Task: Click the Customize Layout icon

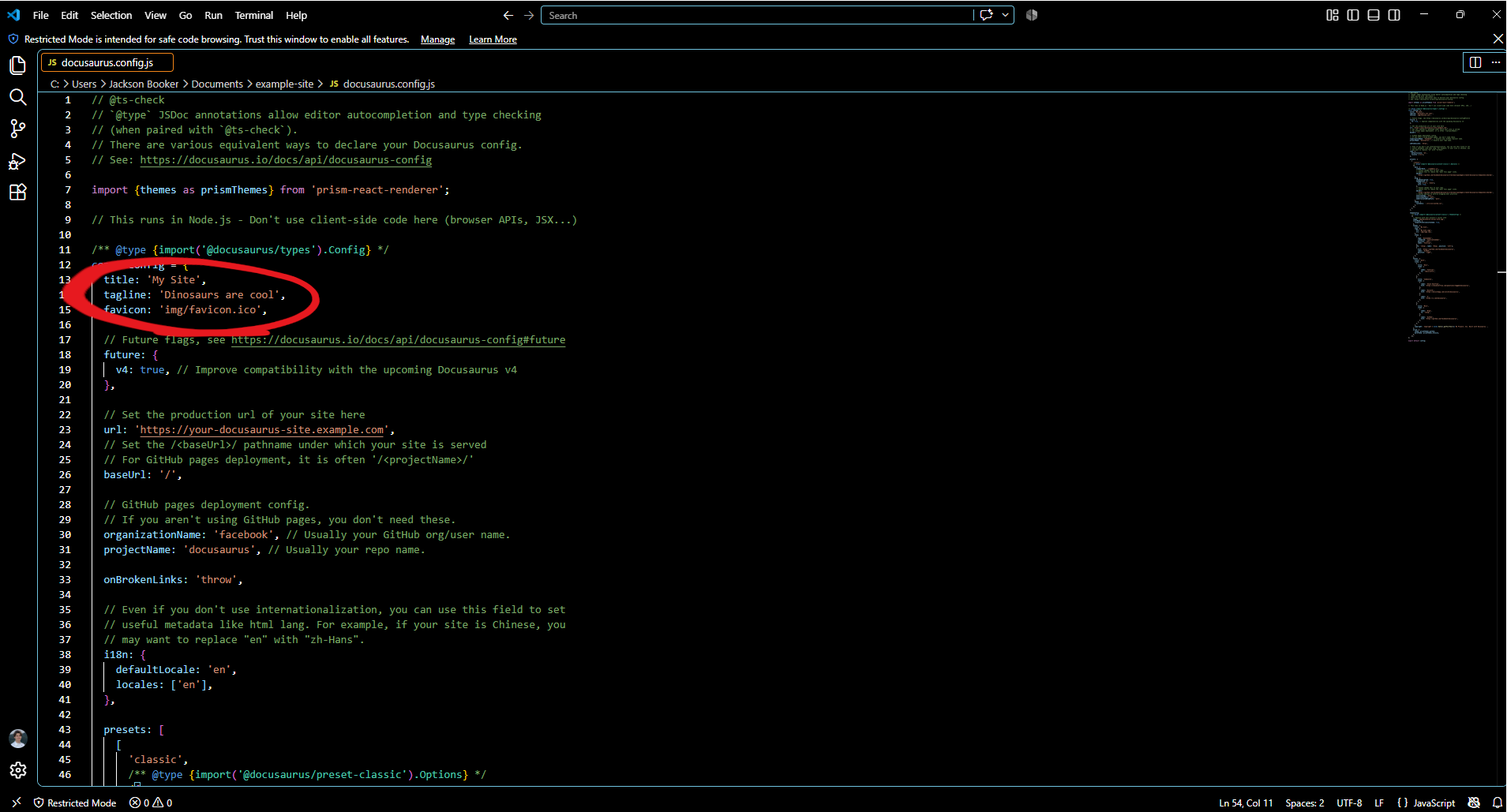Action: click(x=1333, y=15)
